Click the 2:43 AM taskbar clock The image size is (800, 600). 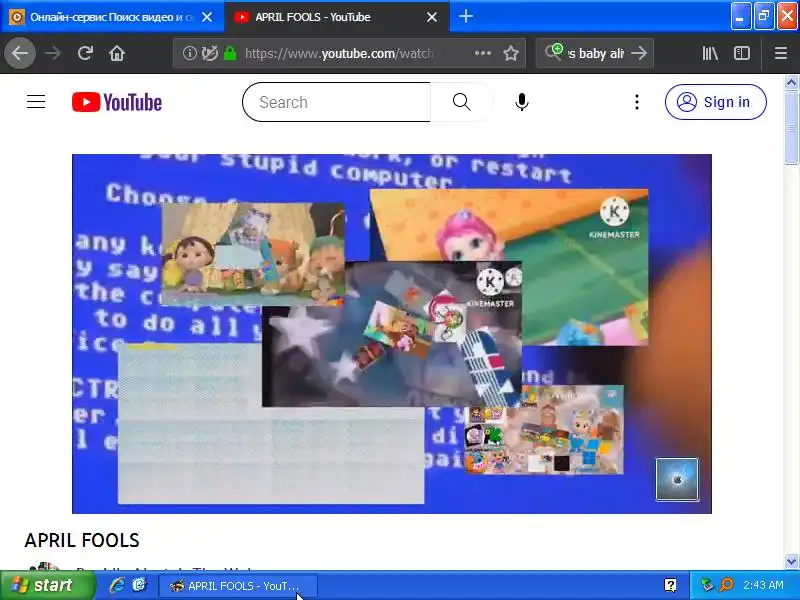coord(763,585)
